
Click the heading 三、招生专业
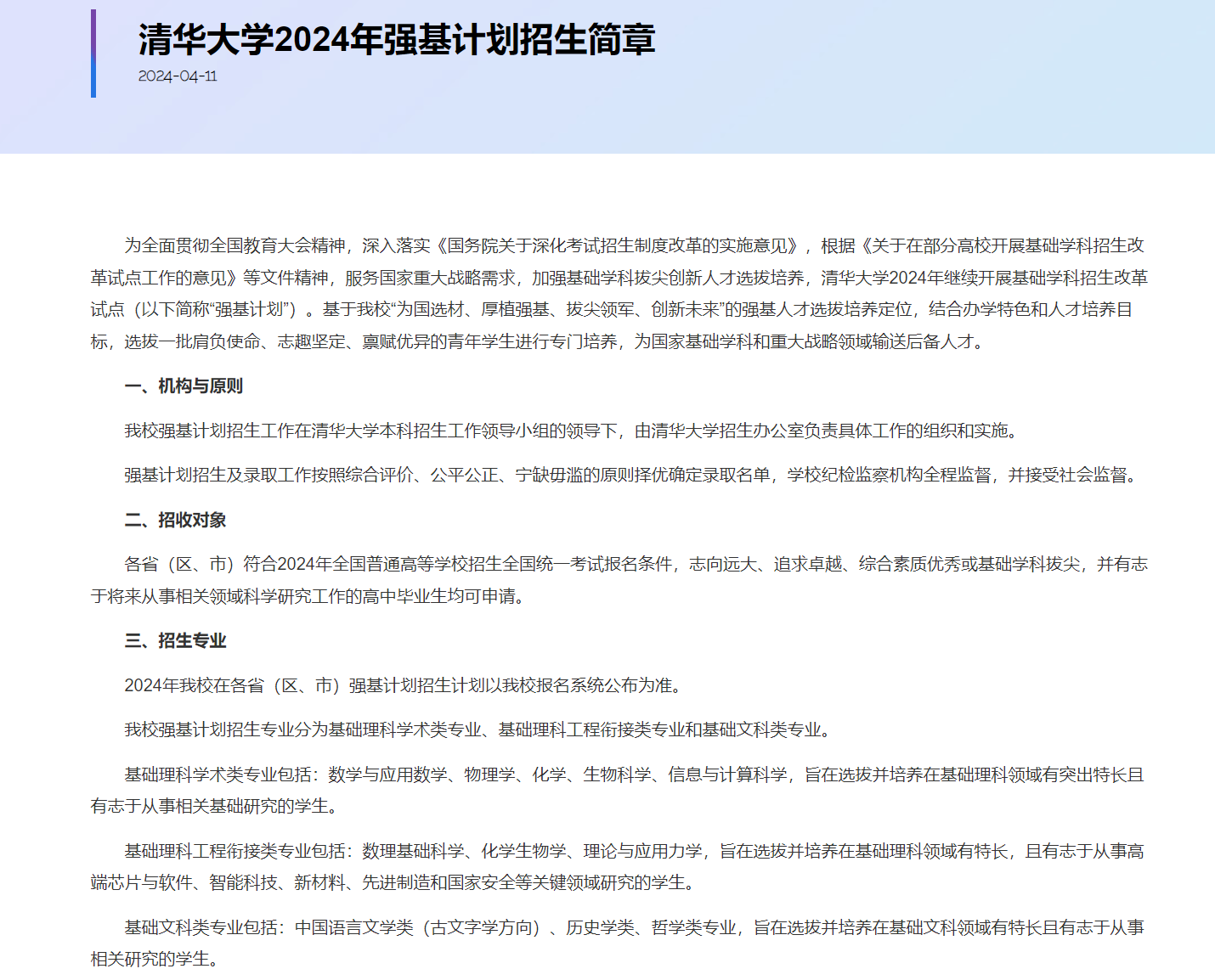pos(175,640)
